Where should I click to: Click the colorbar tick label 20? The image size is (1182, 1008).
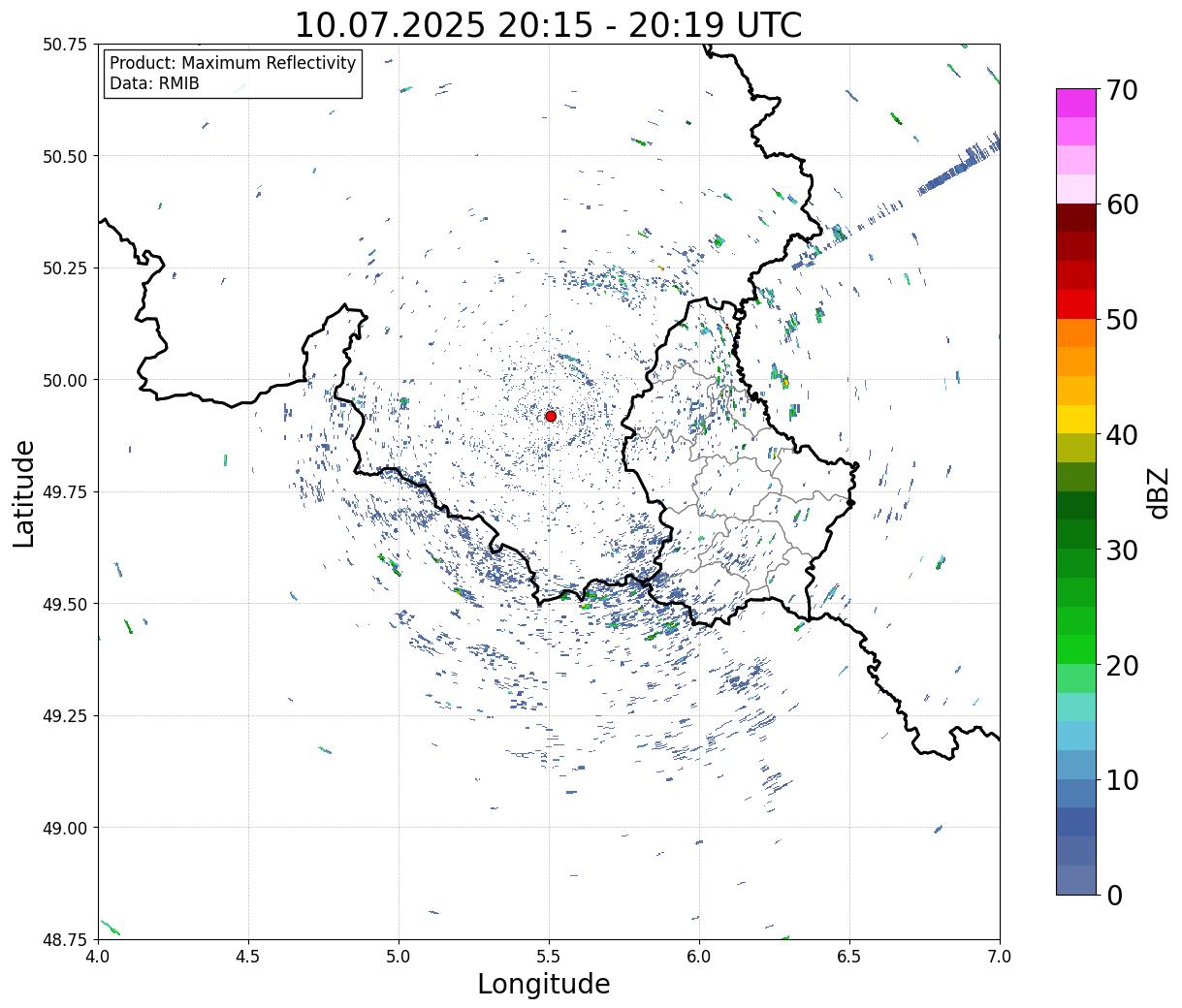[x=1122, y=665]
